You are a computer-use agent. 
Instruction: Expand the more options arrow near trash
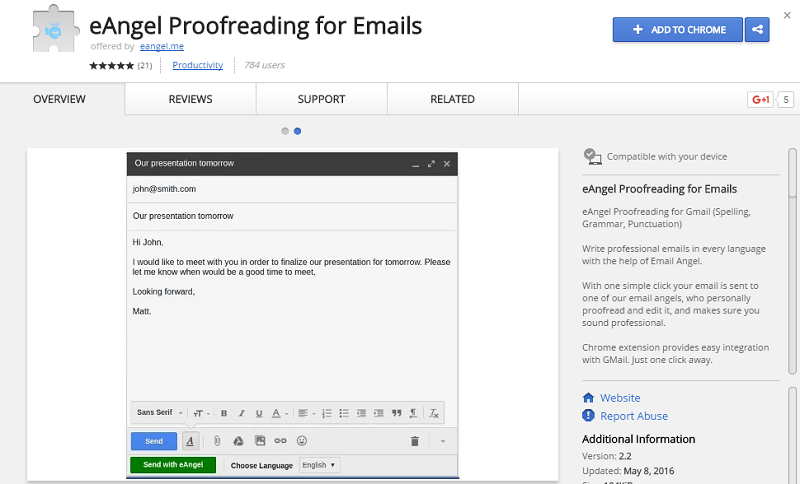click(x=443, y=441)
